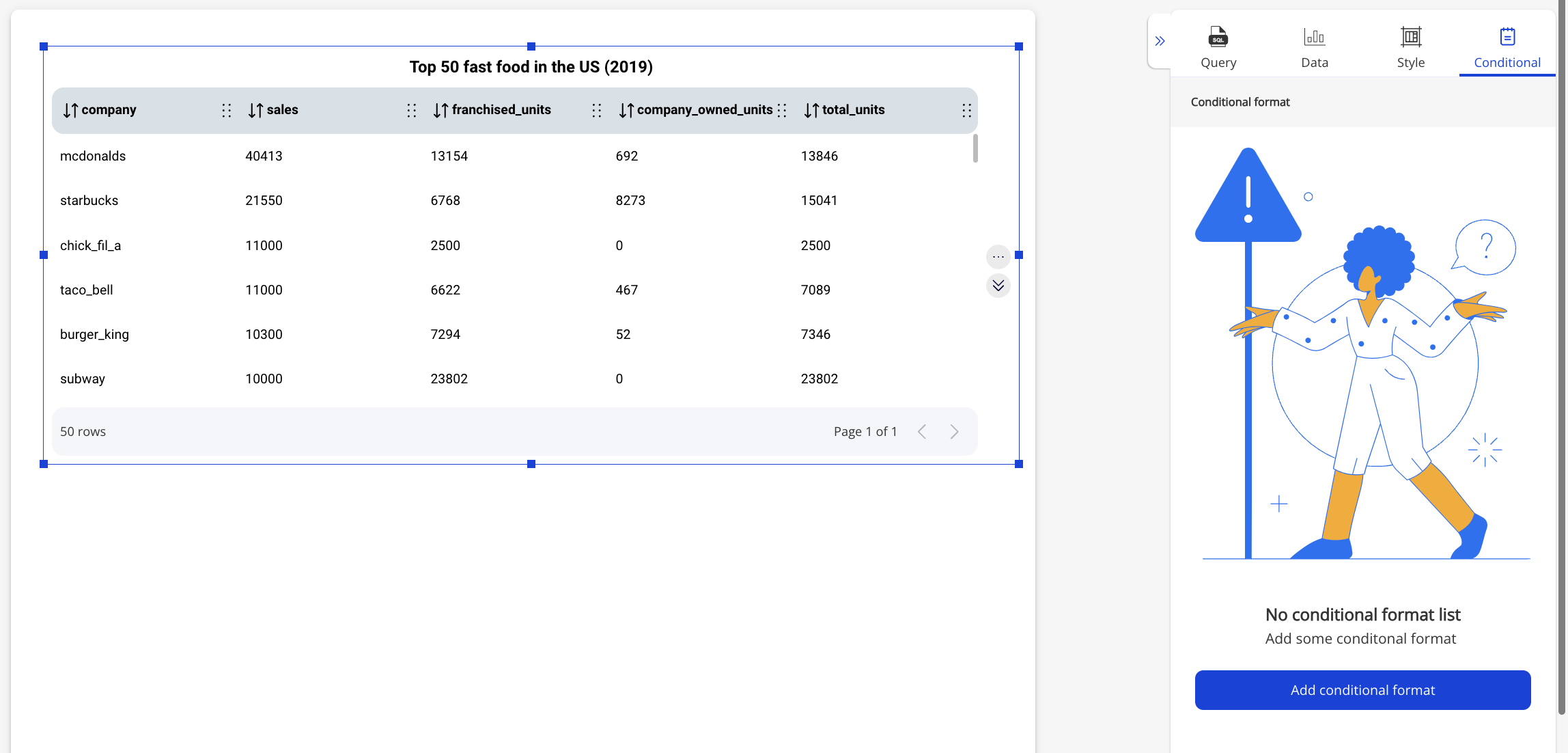
Task: Click Add conditional format button
Action: pyautogui.click(x=1362, y=690)
